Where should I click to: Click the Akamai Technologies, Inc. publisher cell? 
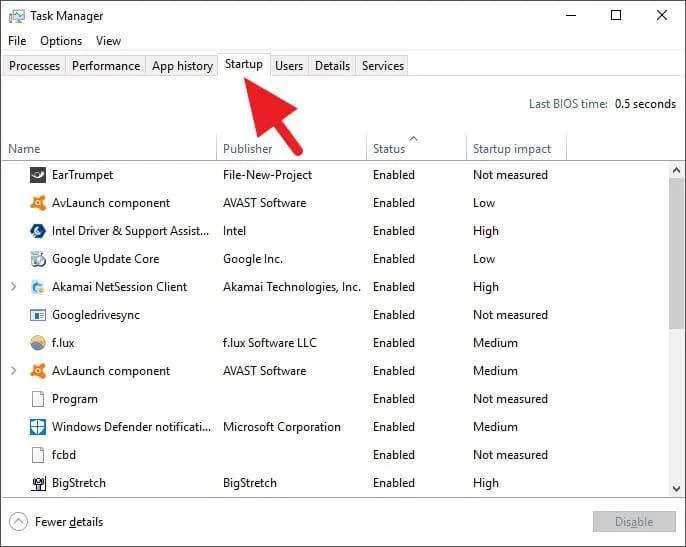point(292,287)
